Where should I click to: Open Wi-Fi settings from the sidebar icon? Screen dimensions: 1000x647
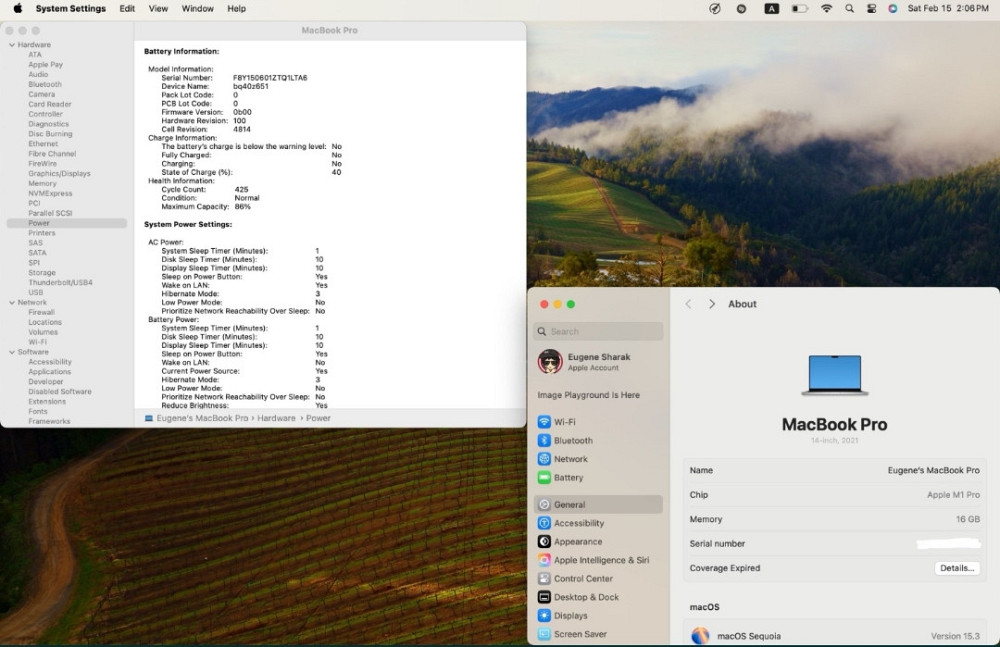(x=544, y=421)
